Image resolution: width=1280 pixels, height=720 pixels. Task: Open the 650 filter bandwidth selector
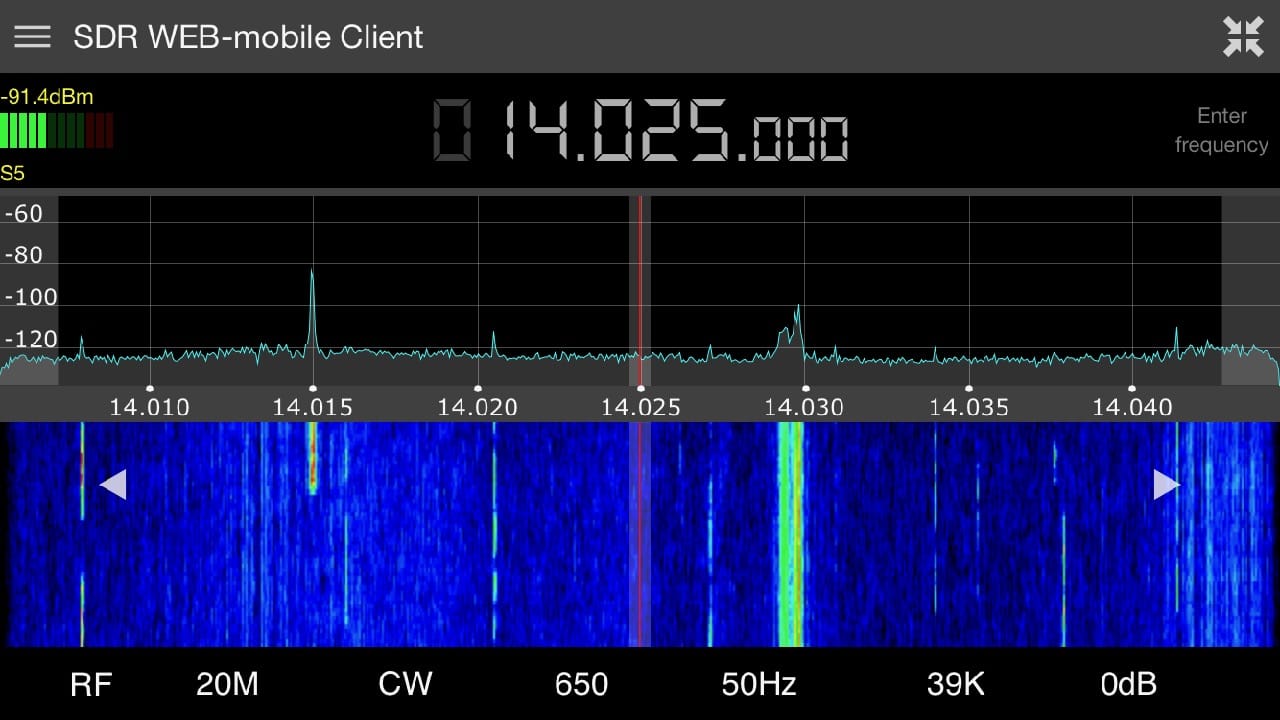tap(581, 684)
